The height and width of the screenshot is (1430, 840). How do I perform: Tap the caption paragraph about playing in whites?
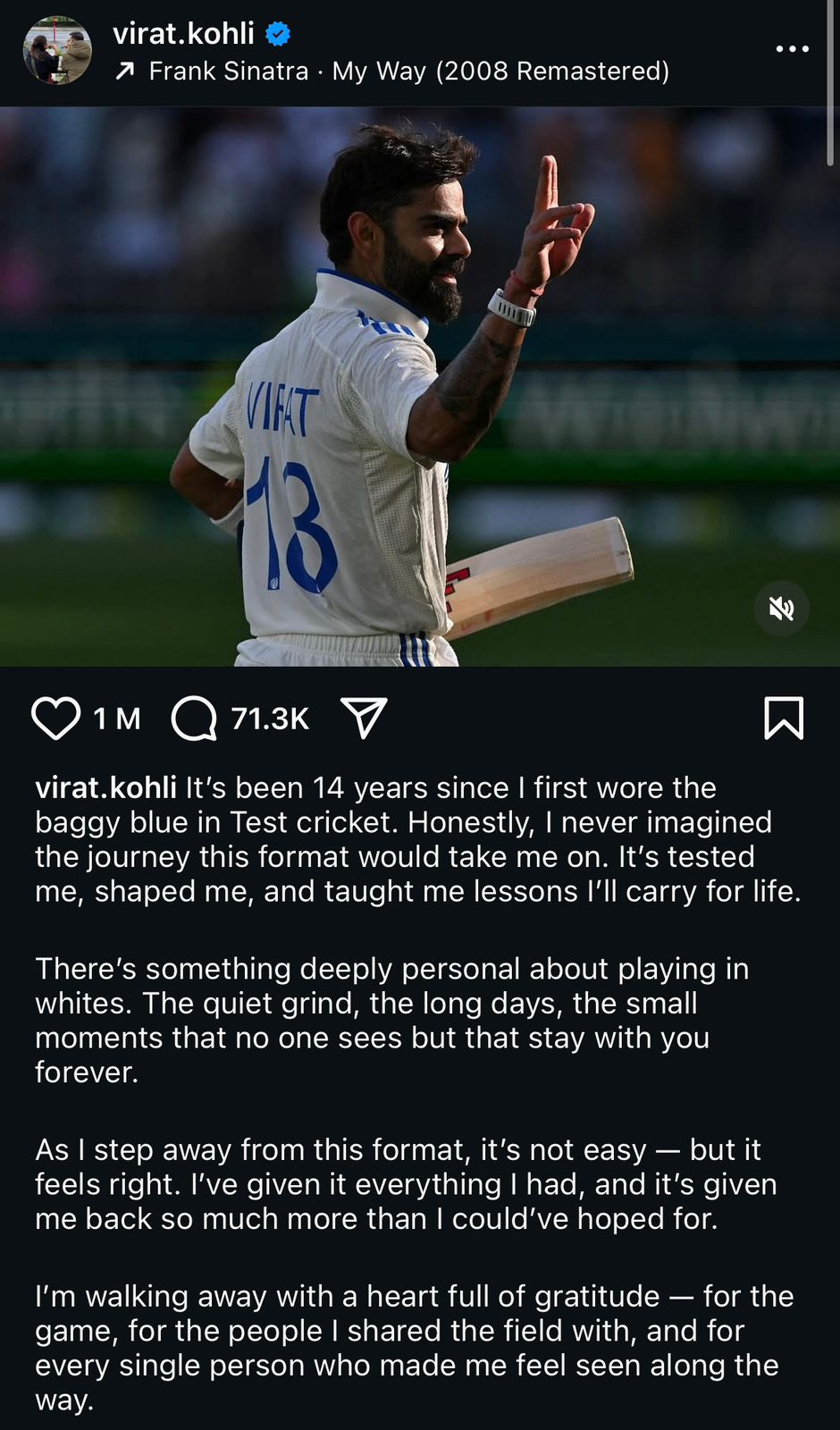click(x=391, y=1020)
